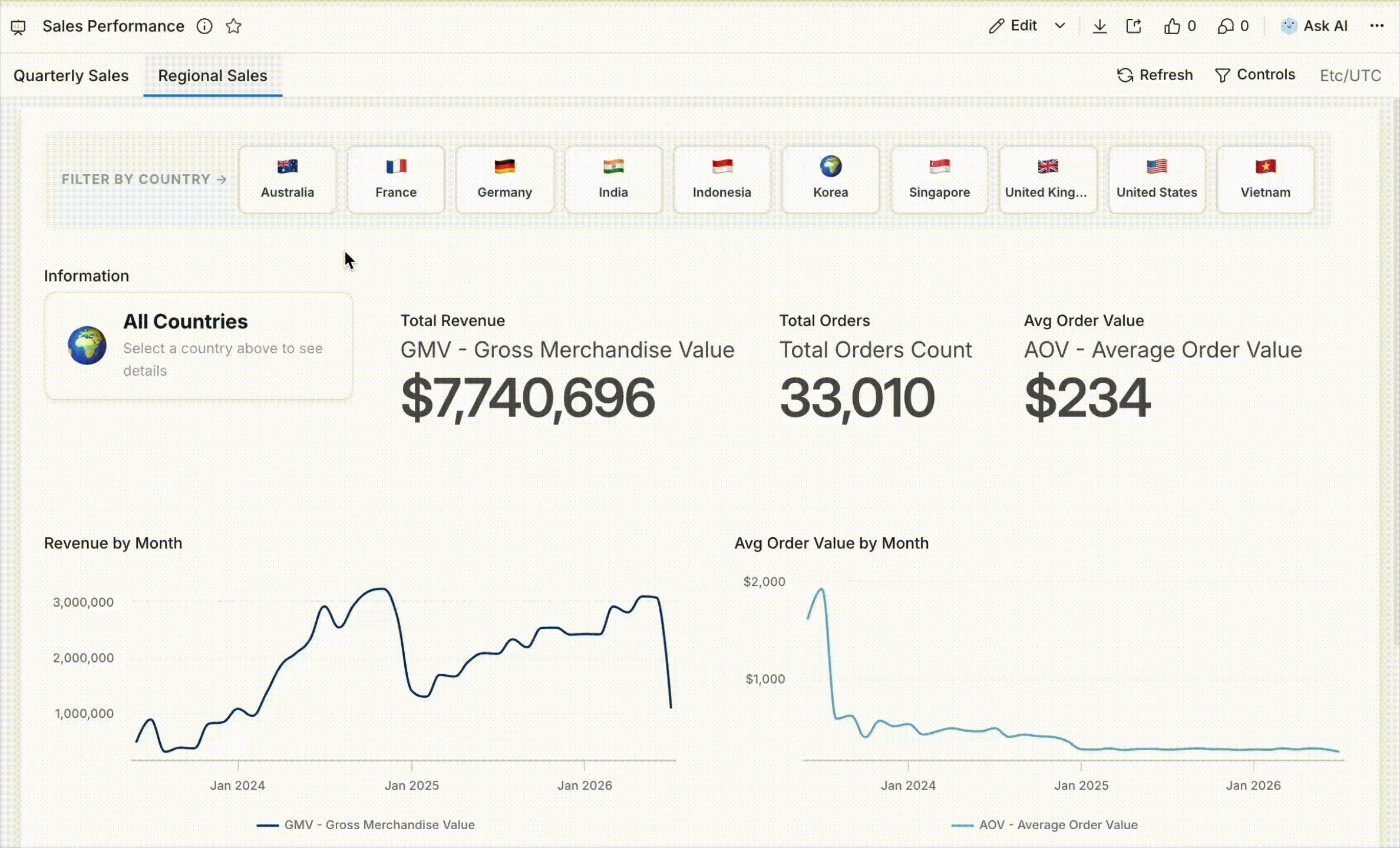Screen dimensions: 1400x848
Task: Filter by United States country card
Action: click(1157, 180)
